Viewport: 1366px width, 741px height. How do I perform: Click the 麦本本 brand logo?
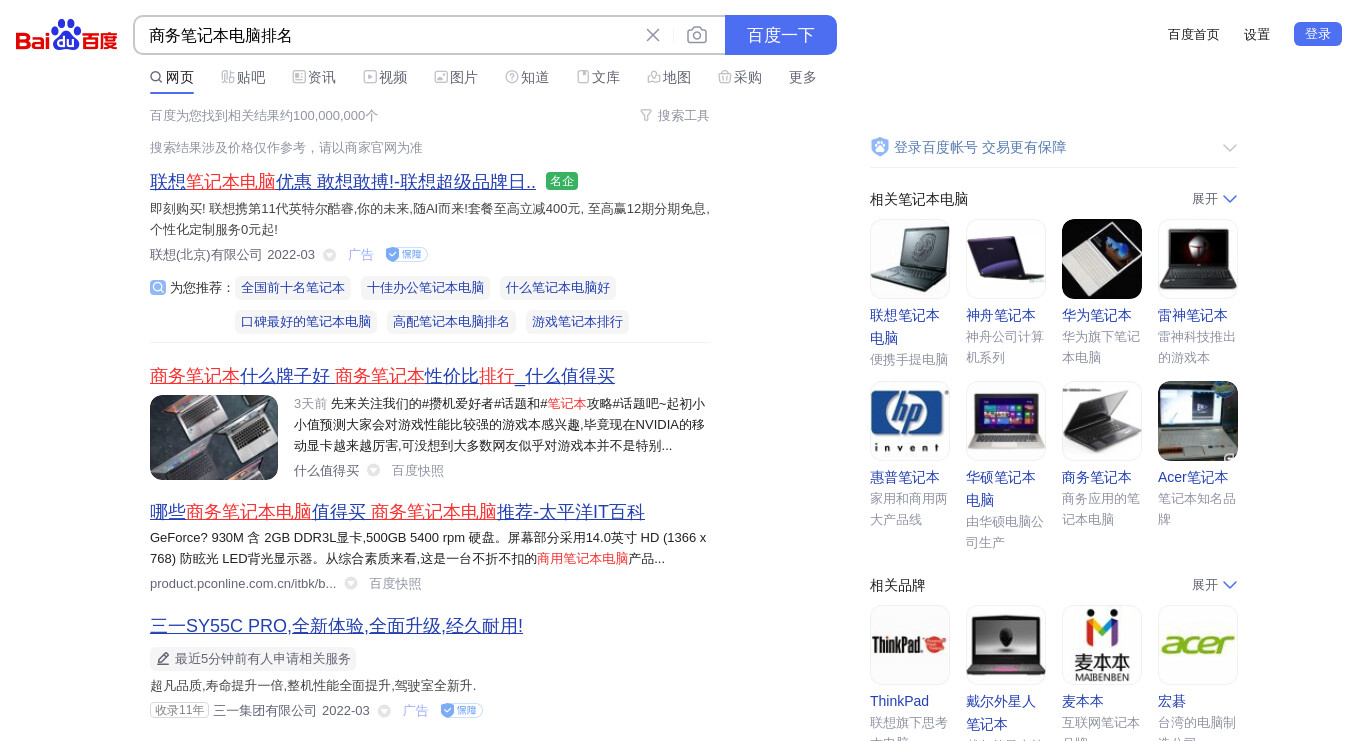click(x=1102, y=645)
